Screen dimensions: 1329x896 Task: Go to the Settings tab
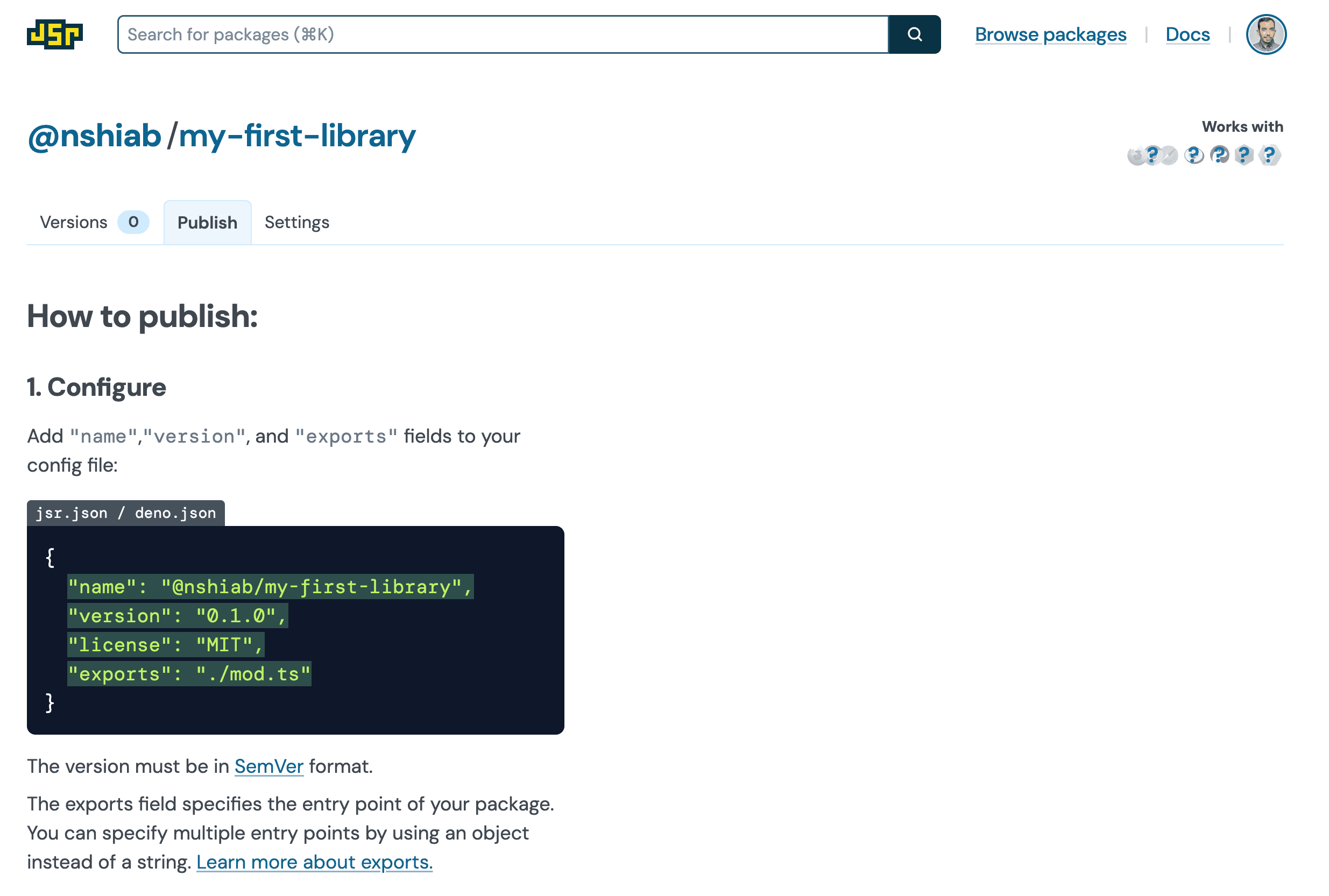(x=296, y=222)
